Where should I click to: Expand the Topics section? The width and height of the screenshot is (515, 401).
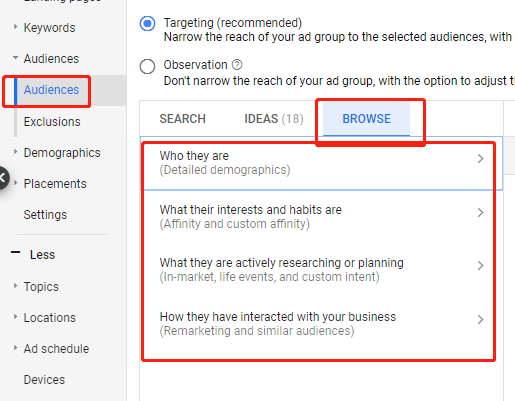15,286
